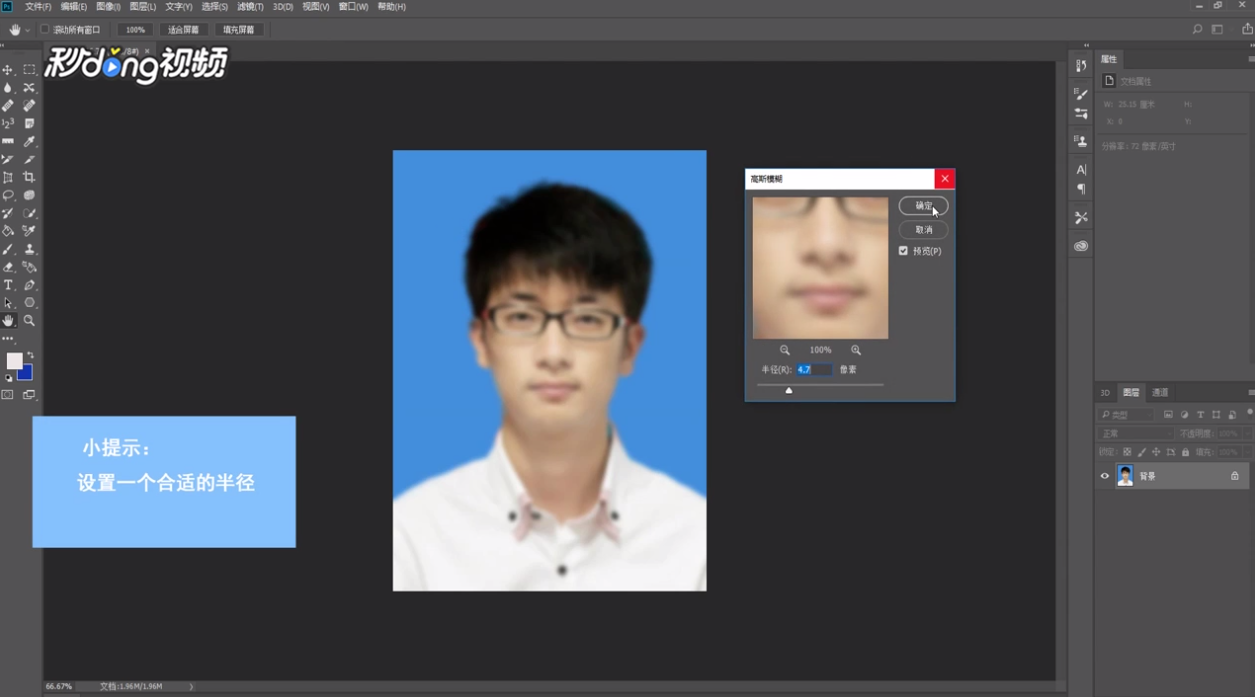Click the 适合屏幕 fit-screen button
This screenshot has height=697, width=1255.
coord(183,29)
